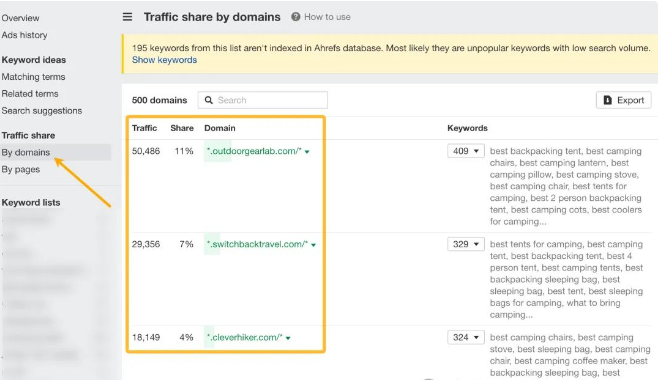Image resolution: width=664 pixels, height=380 pixels.
Task: Click keyword list starting 'best camping chairs, best camping stove'
Action: click(570, 355)
